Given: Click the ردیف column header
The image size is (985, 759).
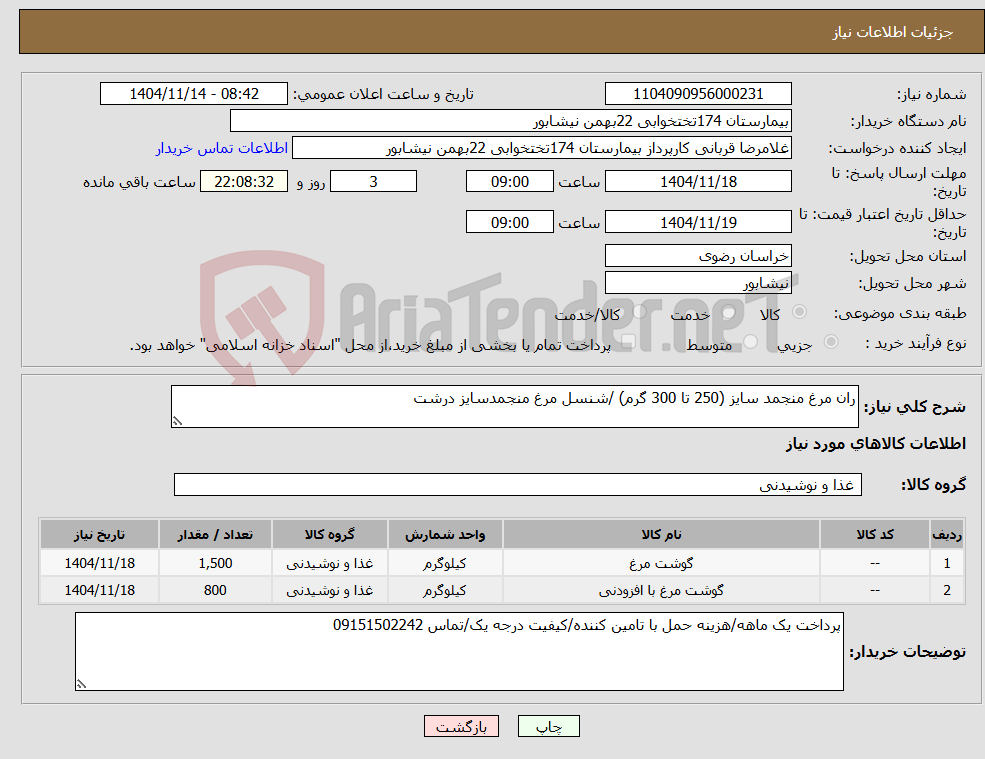Looking at the screenshot, I should [x=947, y=534].
